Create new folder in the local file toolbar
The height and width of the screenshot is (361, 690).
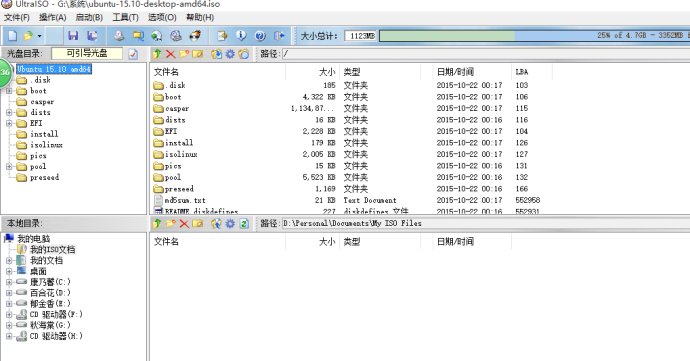(x=171, y=223)
